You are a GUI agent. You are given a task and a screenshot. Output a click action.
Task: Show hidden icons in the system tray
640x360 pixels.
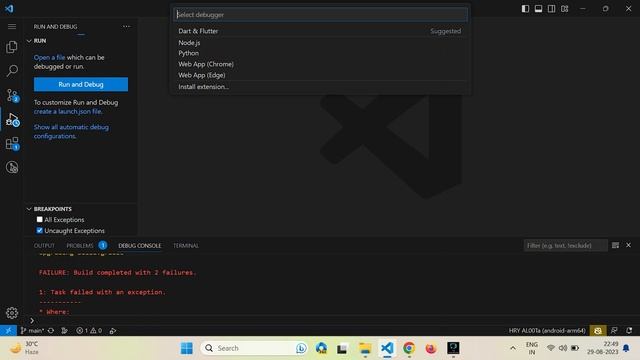tap(513, 348)
